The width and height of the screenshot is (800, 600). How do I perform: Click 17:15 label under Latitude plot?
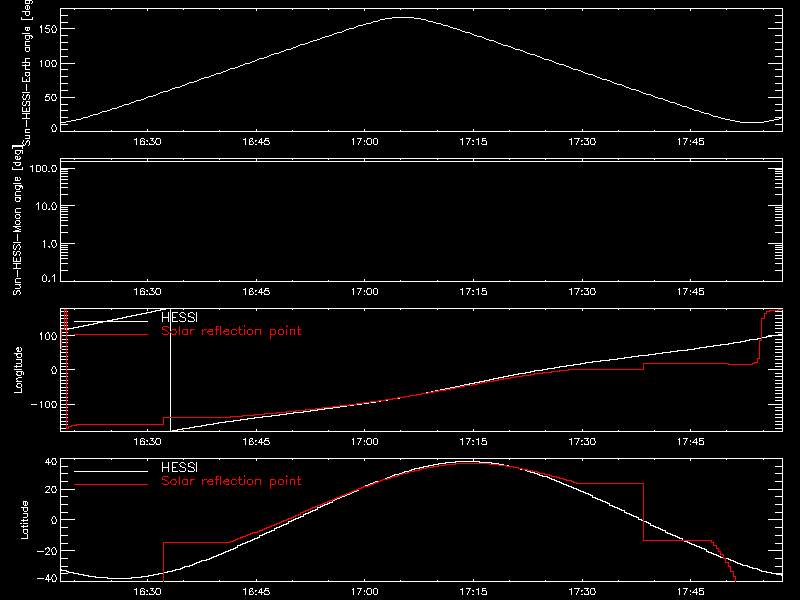point(473,592)
